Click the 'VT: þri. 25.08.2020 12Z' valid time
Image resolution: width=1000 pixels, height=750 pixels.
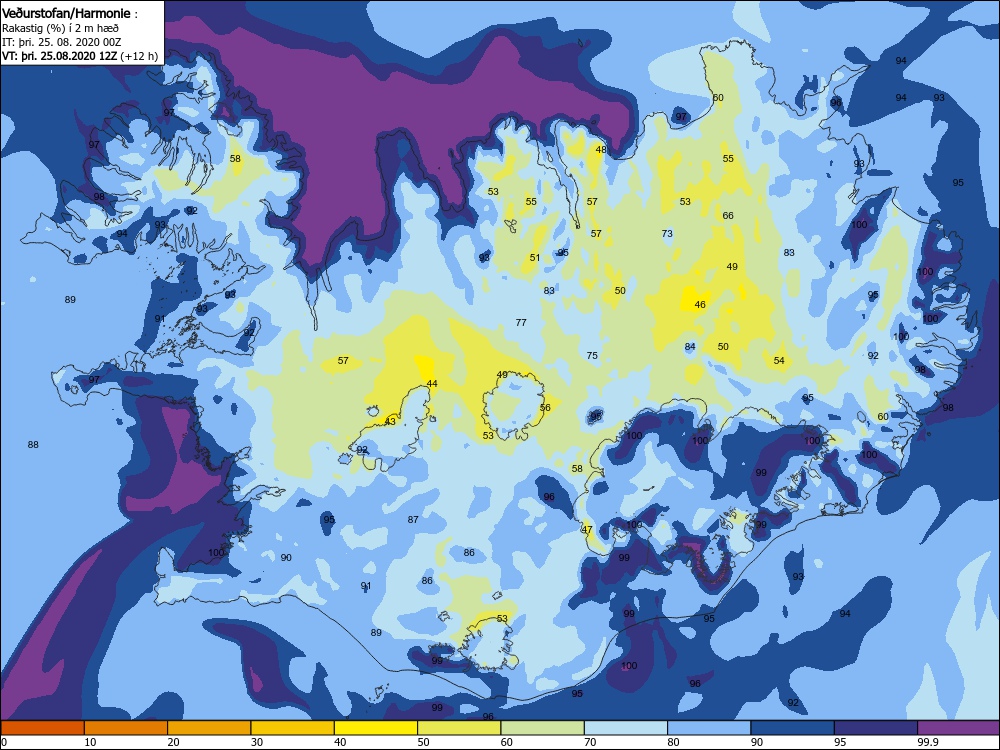(60, 56)
